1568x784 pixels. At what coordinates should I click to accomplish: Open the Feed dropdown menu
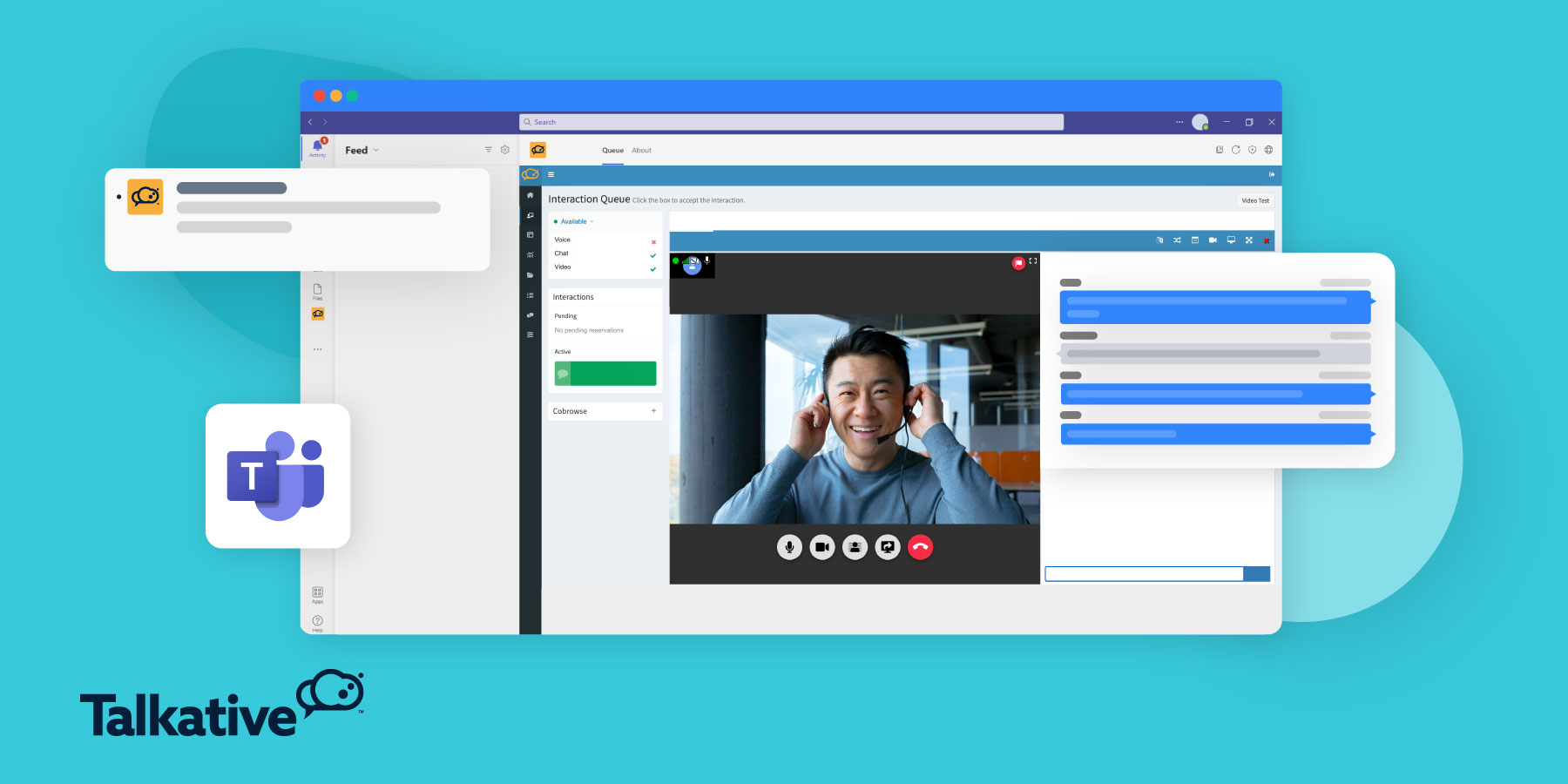pos(362,151)
